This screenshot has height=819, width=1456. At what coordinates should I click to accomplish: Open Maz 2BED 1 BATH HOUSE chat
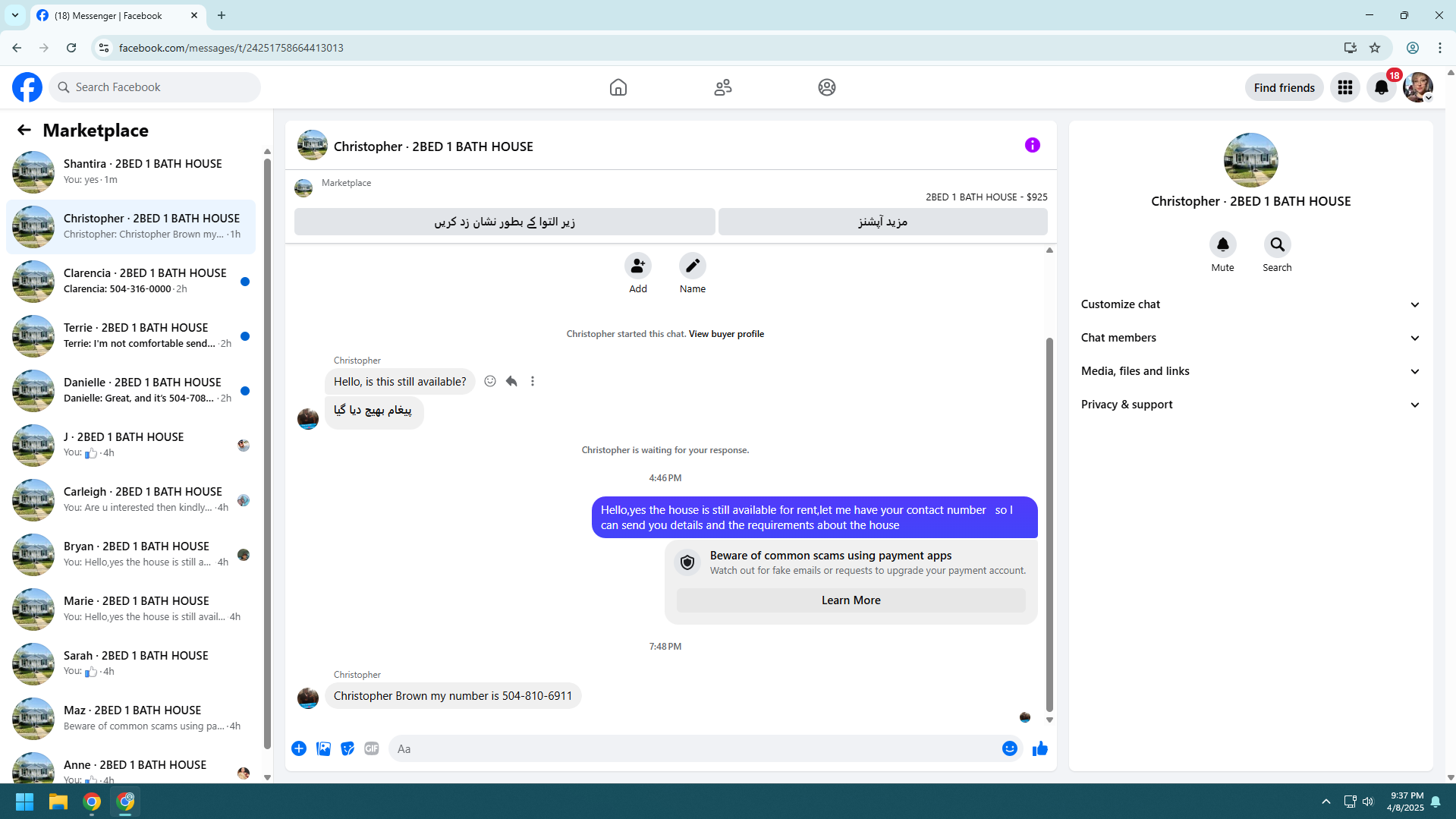coord(131,718)
